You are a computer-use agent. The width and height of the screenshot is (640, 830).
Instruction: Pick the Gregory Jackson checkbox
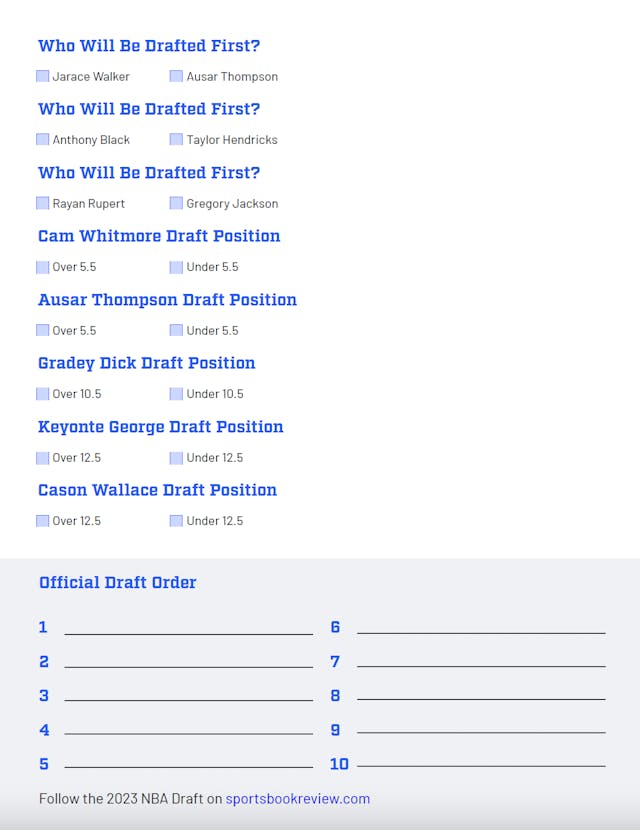[x=176, y=203]
